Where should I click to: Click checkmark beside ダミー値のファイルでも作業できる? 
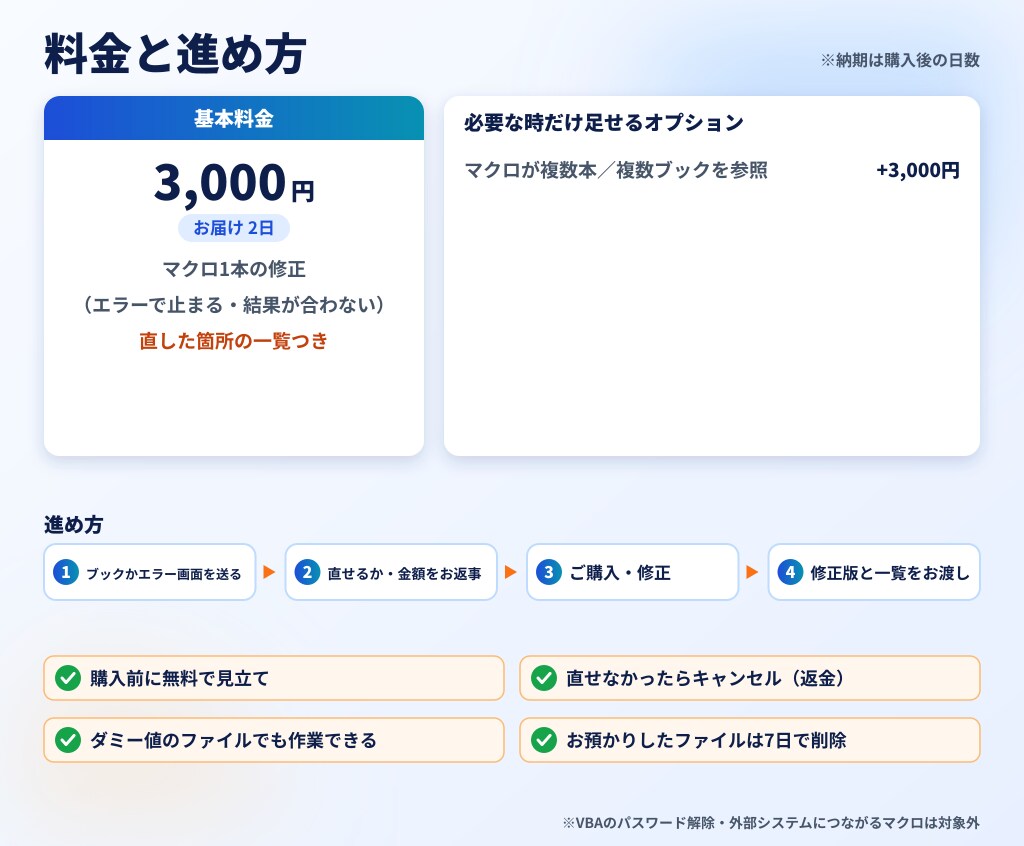click(x=68, y=740)
